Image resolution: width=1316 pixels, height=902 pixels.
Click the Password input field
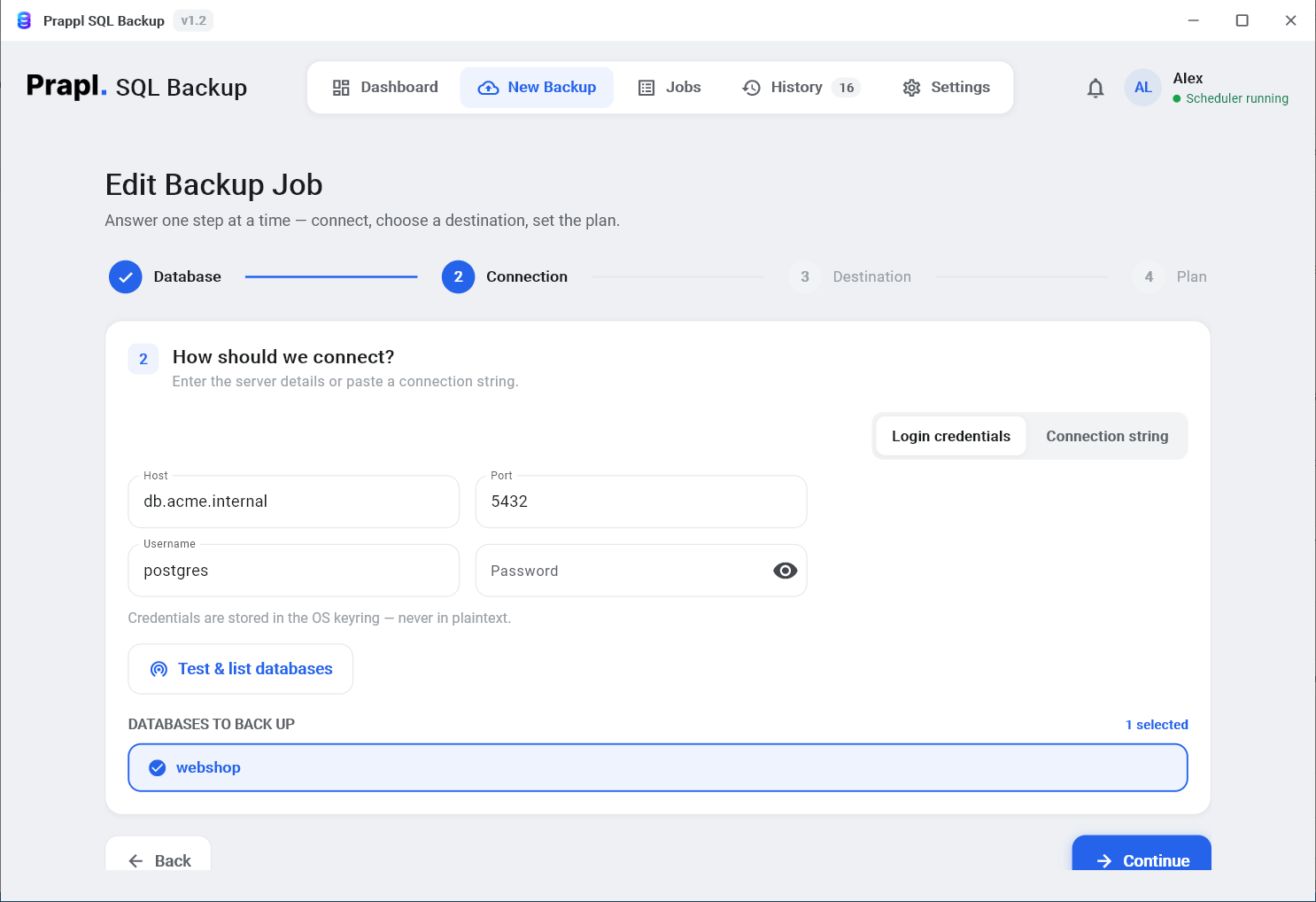[641, 571]
